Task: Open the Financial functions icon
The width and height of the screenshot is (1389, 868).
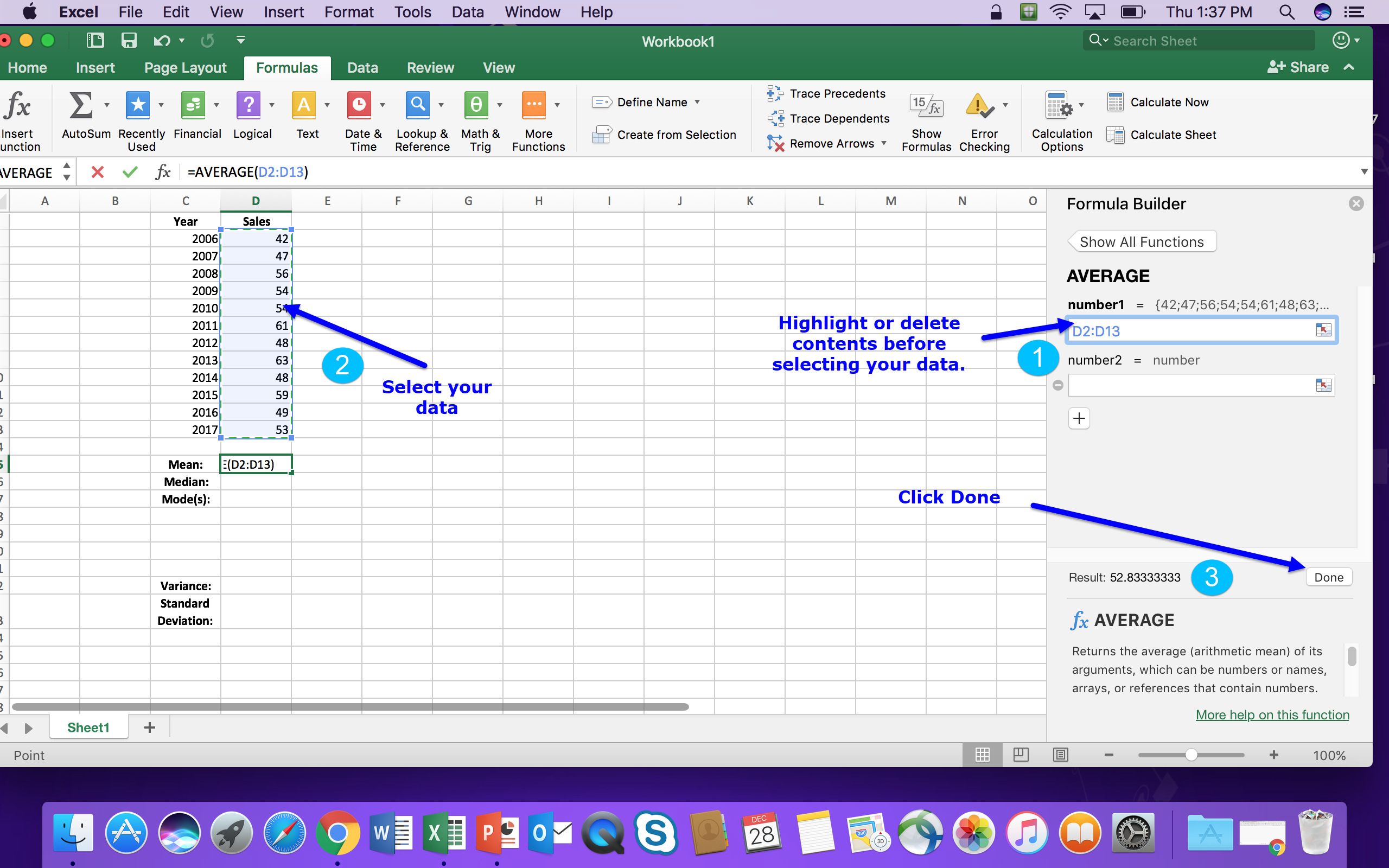Action: tap(193, 106)
